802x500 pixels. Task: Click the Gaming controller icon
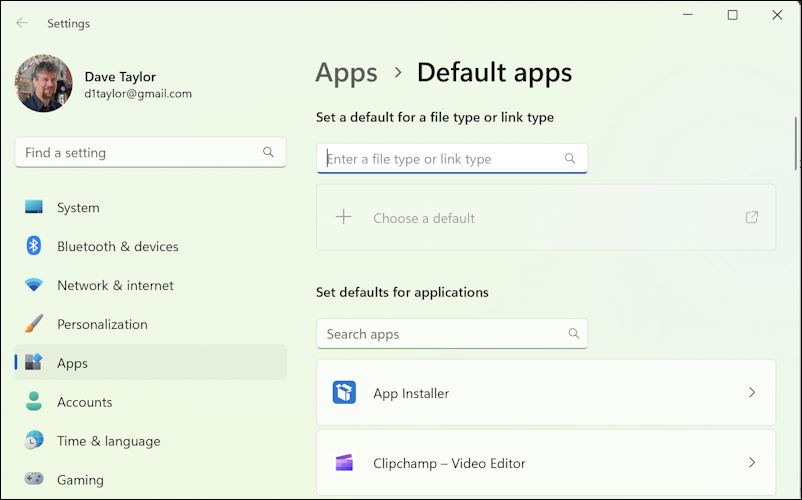pos(34,480)
